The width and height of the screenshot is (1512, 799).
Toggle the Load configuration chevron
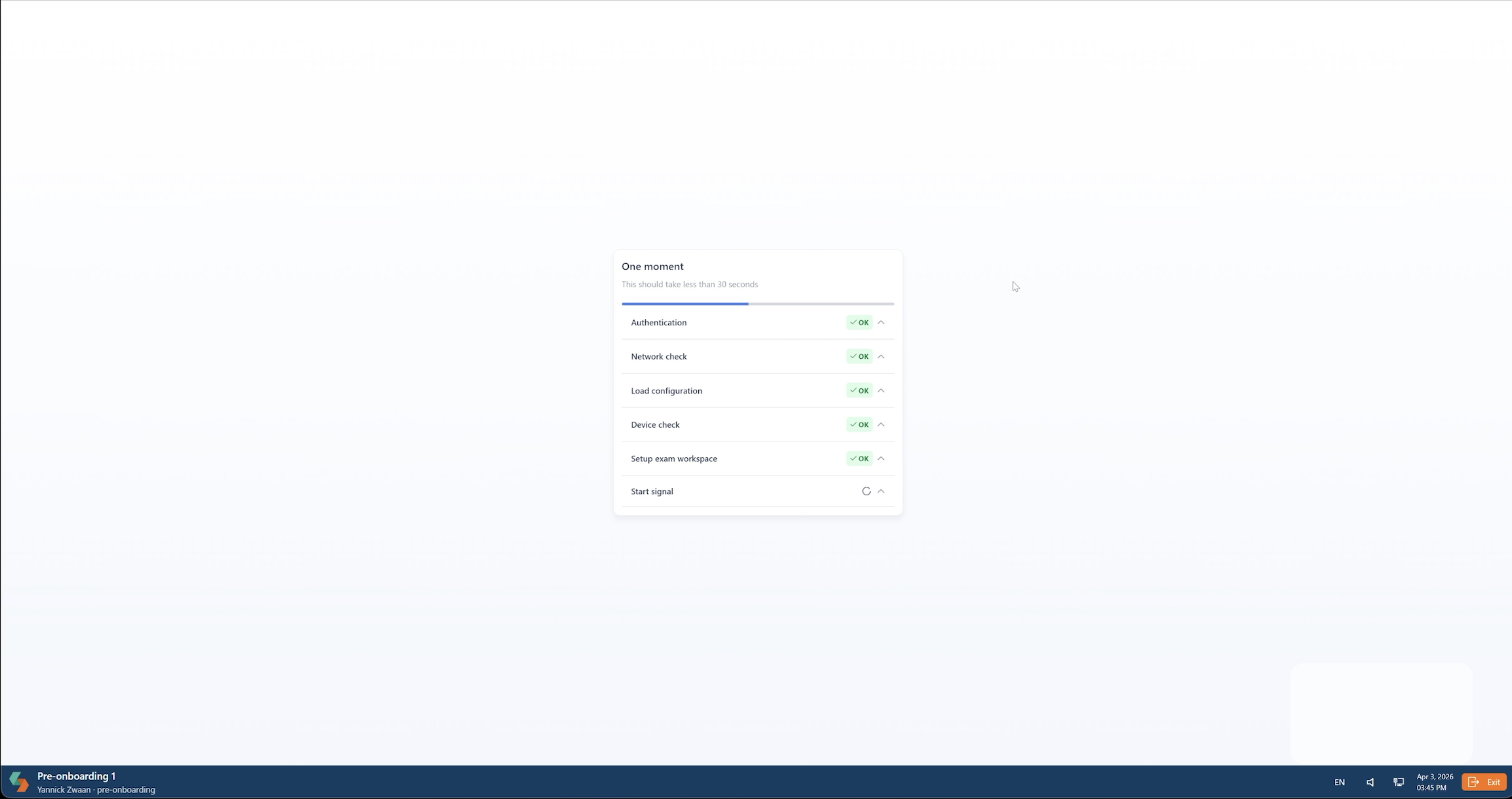(881, 391)
